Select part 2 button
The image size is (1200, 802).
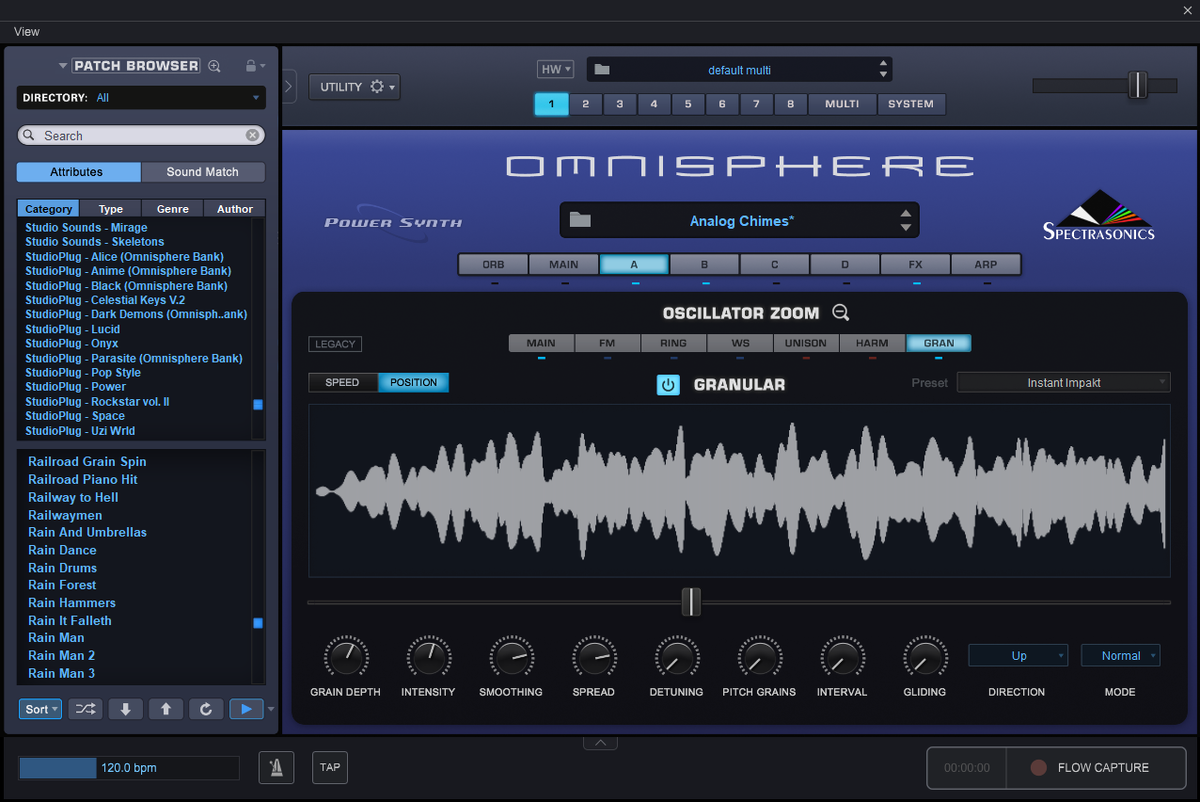point(586,104)
